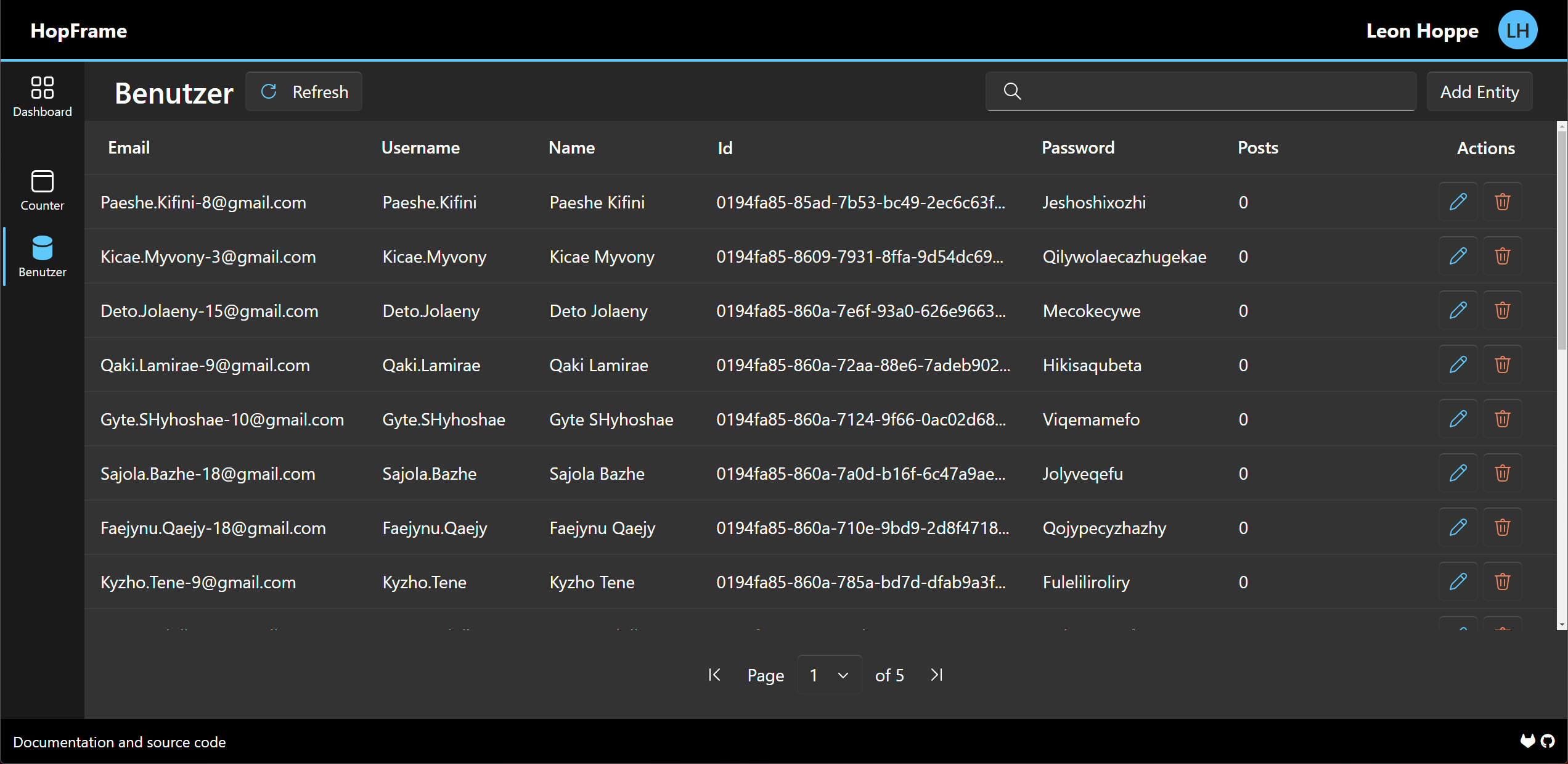Sort by the Username column header
The height and width of the screenshot is (764, 1568).
[420, 148]
